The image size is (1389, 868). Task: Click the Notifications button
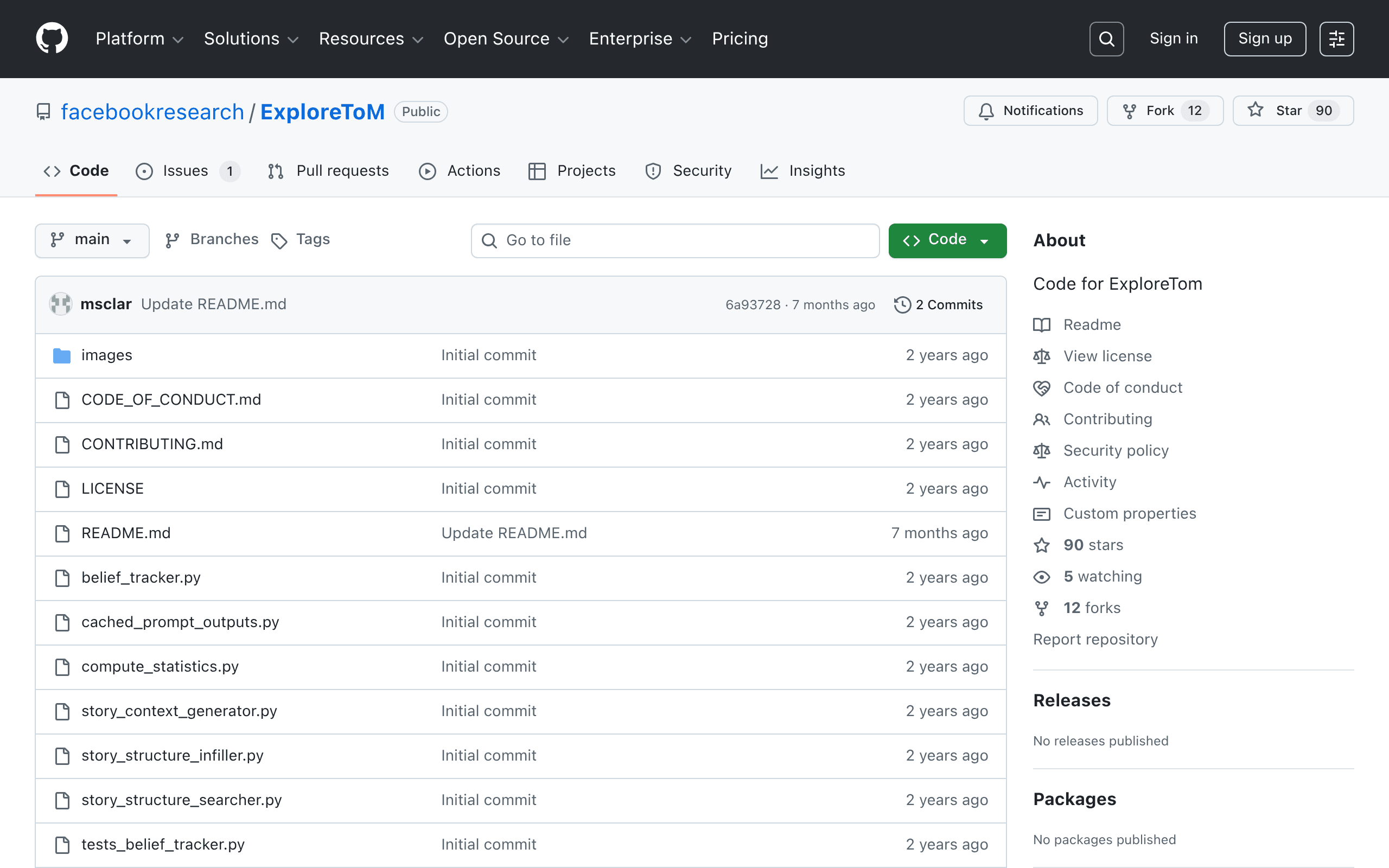click(x=1030, y=111)
